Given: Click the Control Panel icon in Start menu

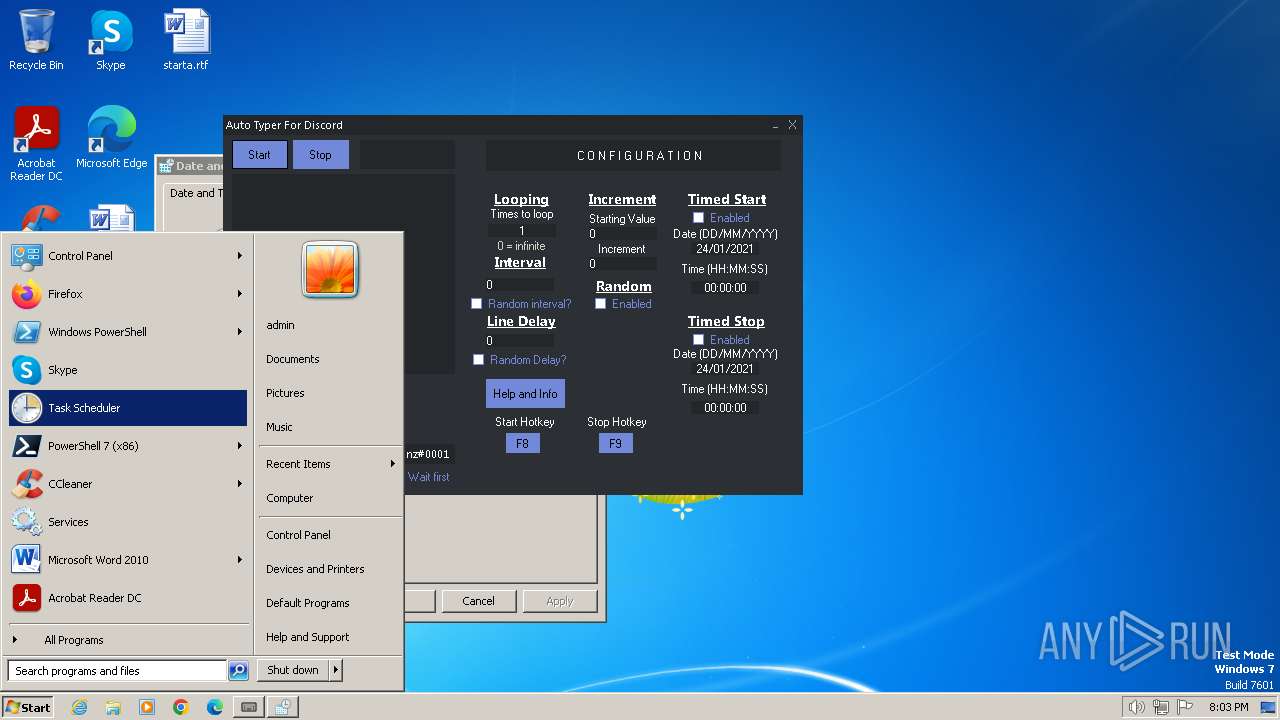Looking at the screenshot, I should (27, 256).
